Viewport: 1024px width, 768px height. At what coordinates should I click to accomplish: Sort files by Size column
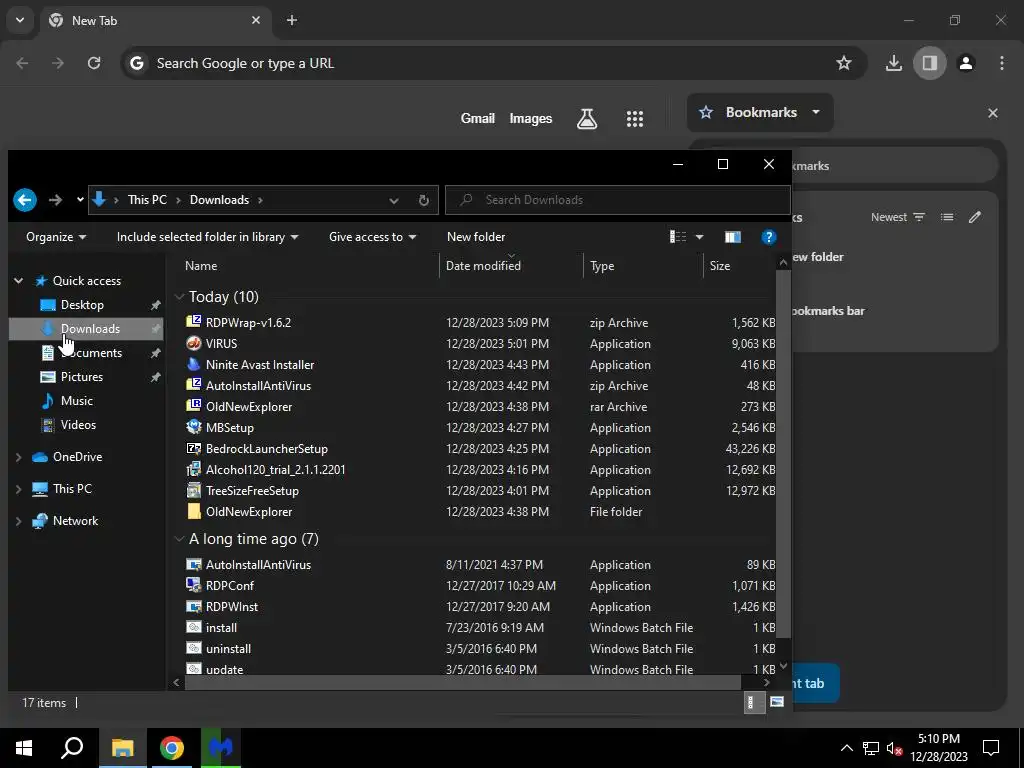(x=720, y=266)
